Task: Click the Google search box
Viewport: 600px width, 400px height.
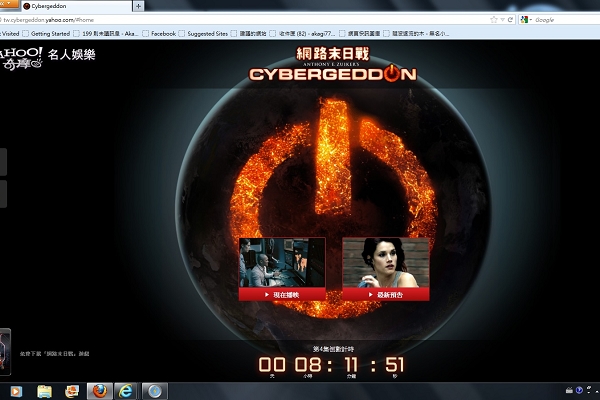Action: (566, 20)
